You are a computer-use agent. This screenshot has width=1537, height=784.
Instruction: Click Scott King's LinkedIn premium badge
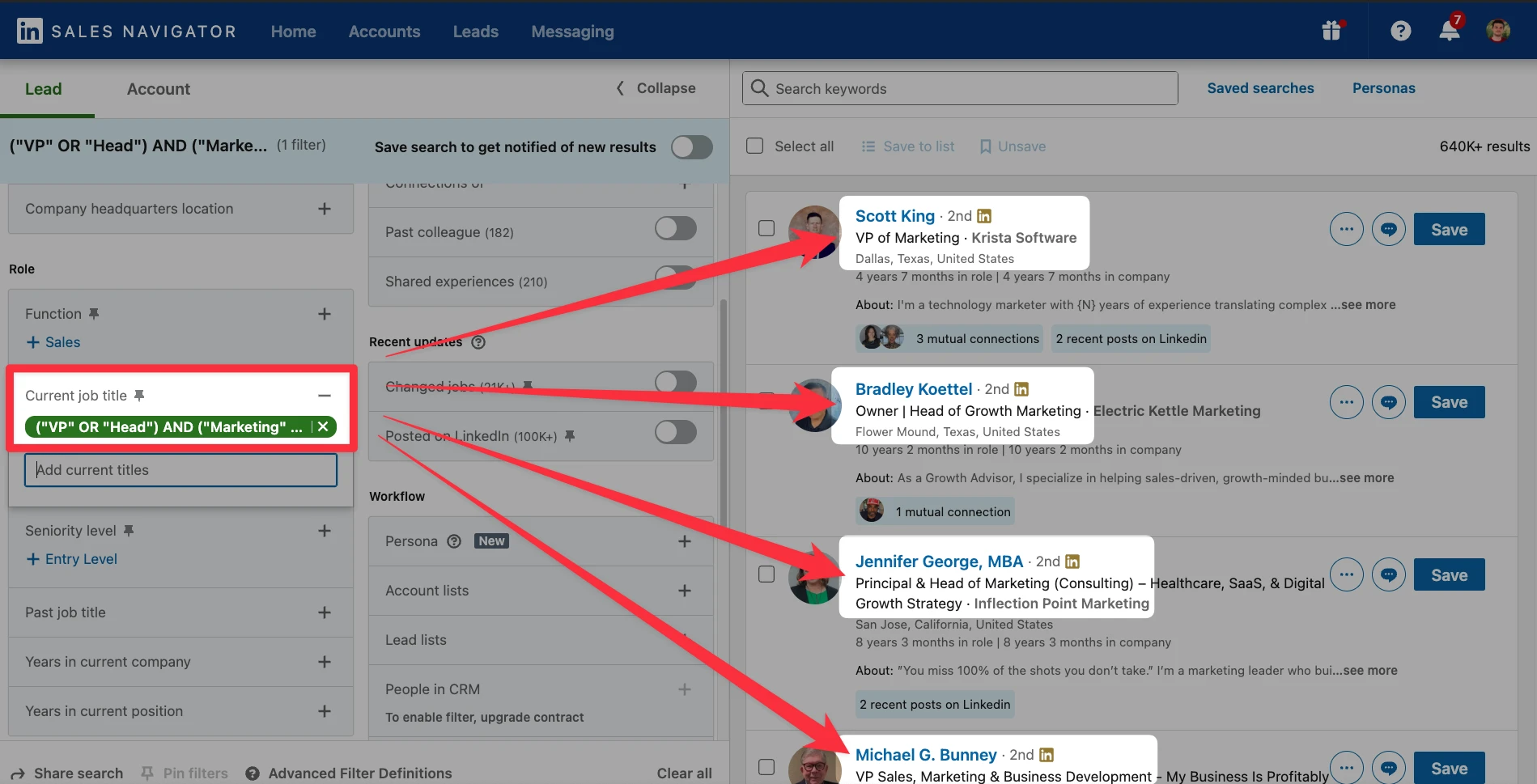984,216
